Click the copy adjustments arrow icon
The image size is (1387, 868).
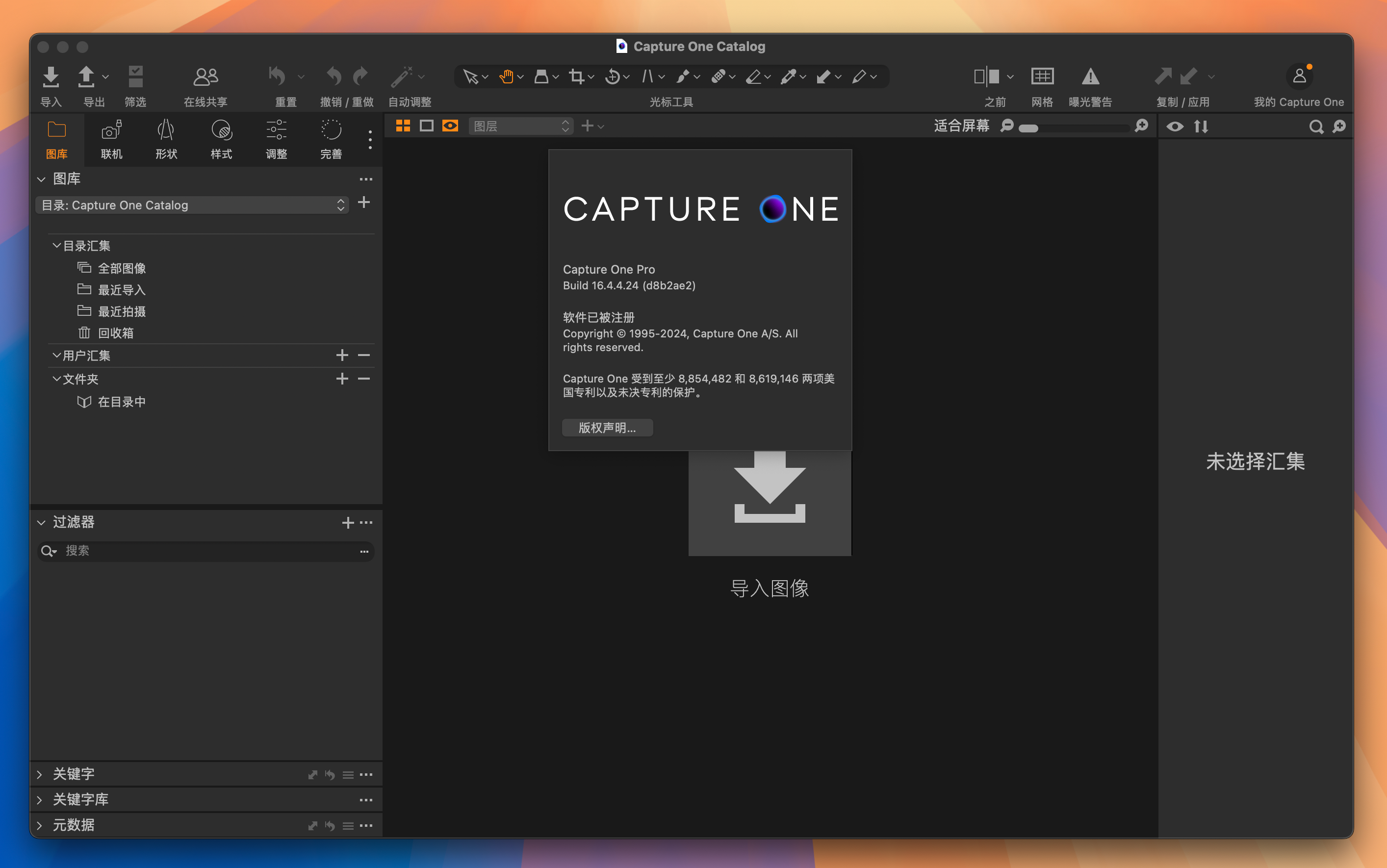click(1163, 77)
